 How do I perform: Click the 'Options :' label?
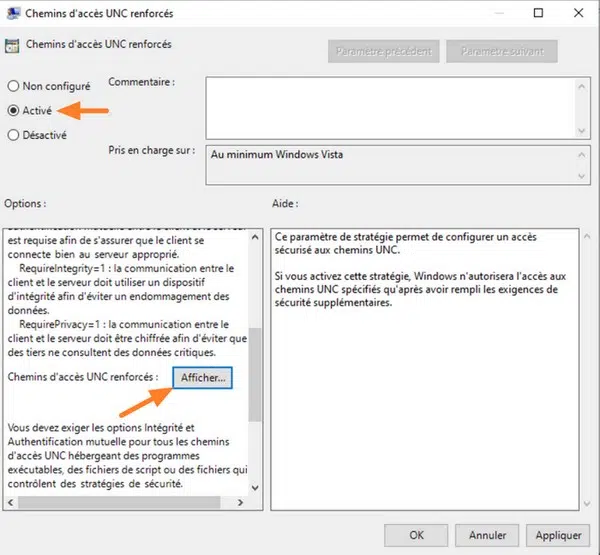(25, 204)
